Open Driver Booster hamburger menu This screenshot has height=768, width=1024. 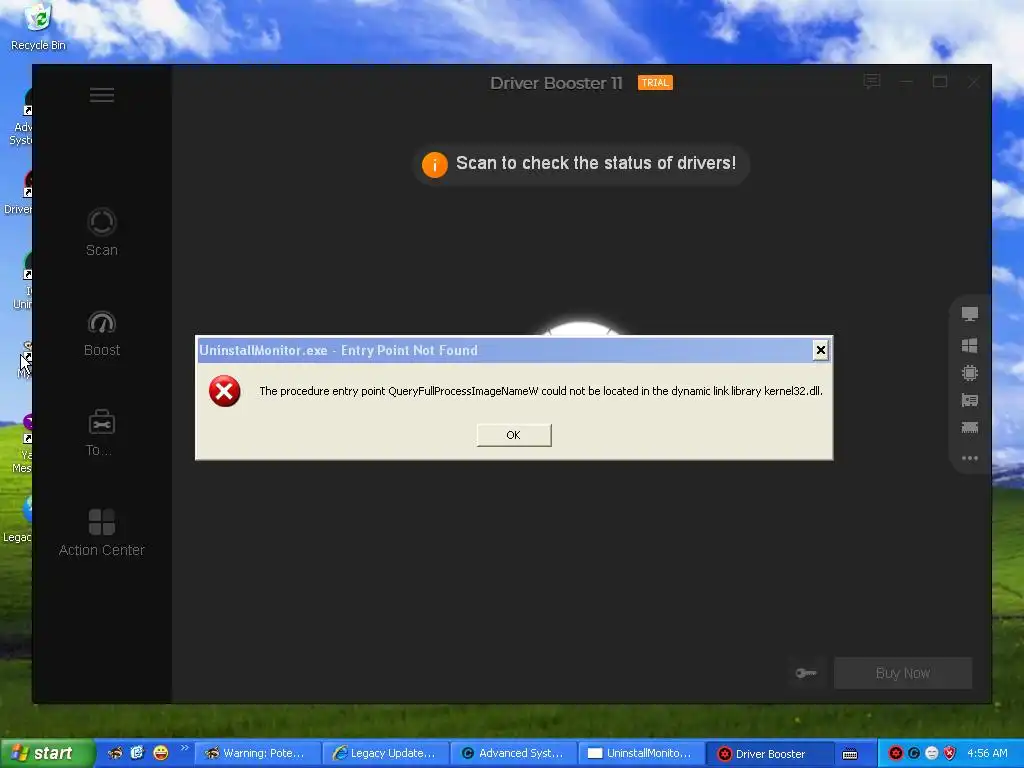pos(102,95)
